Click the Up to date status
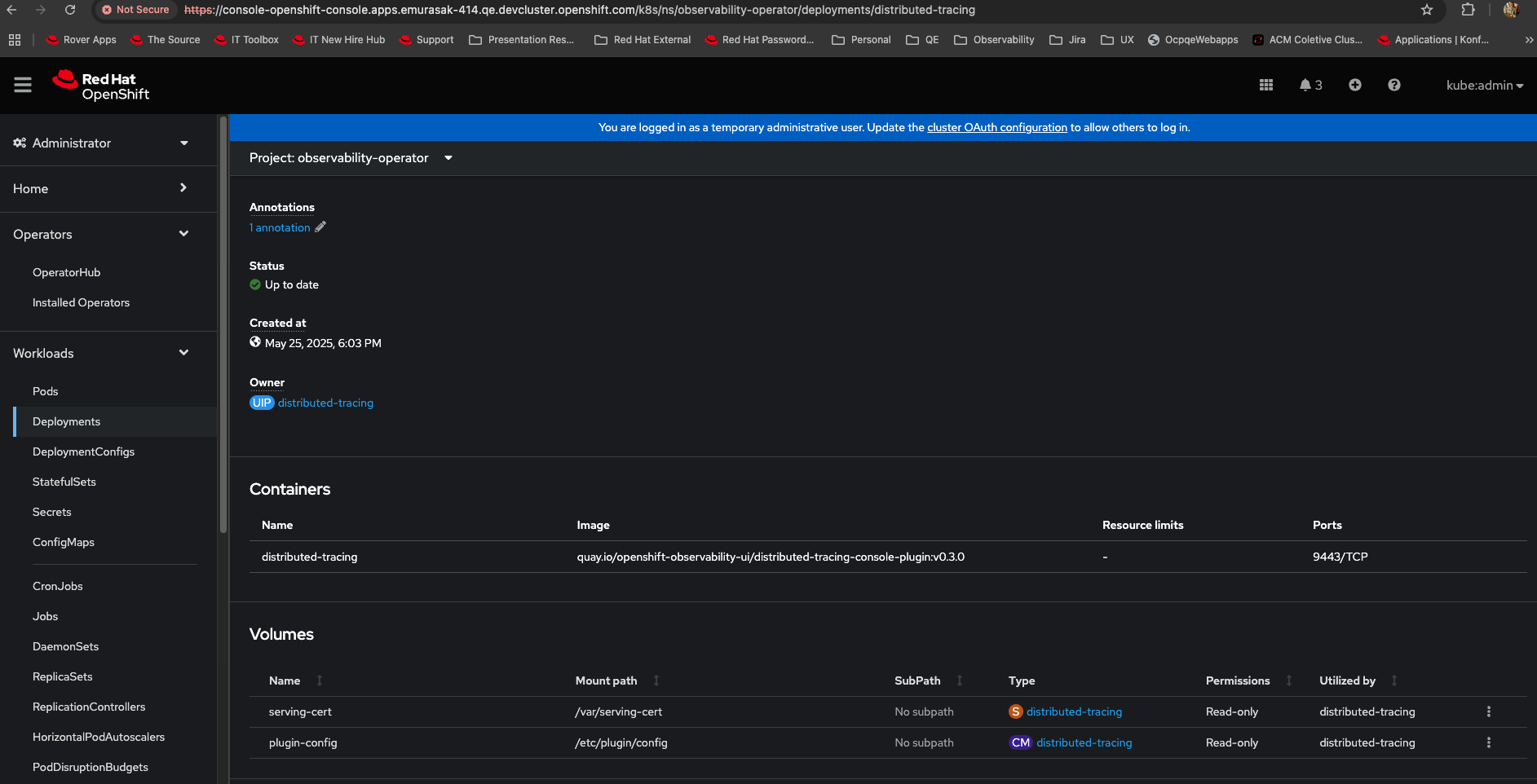1537x784 pixels. tap(284, 284)
